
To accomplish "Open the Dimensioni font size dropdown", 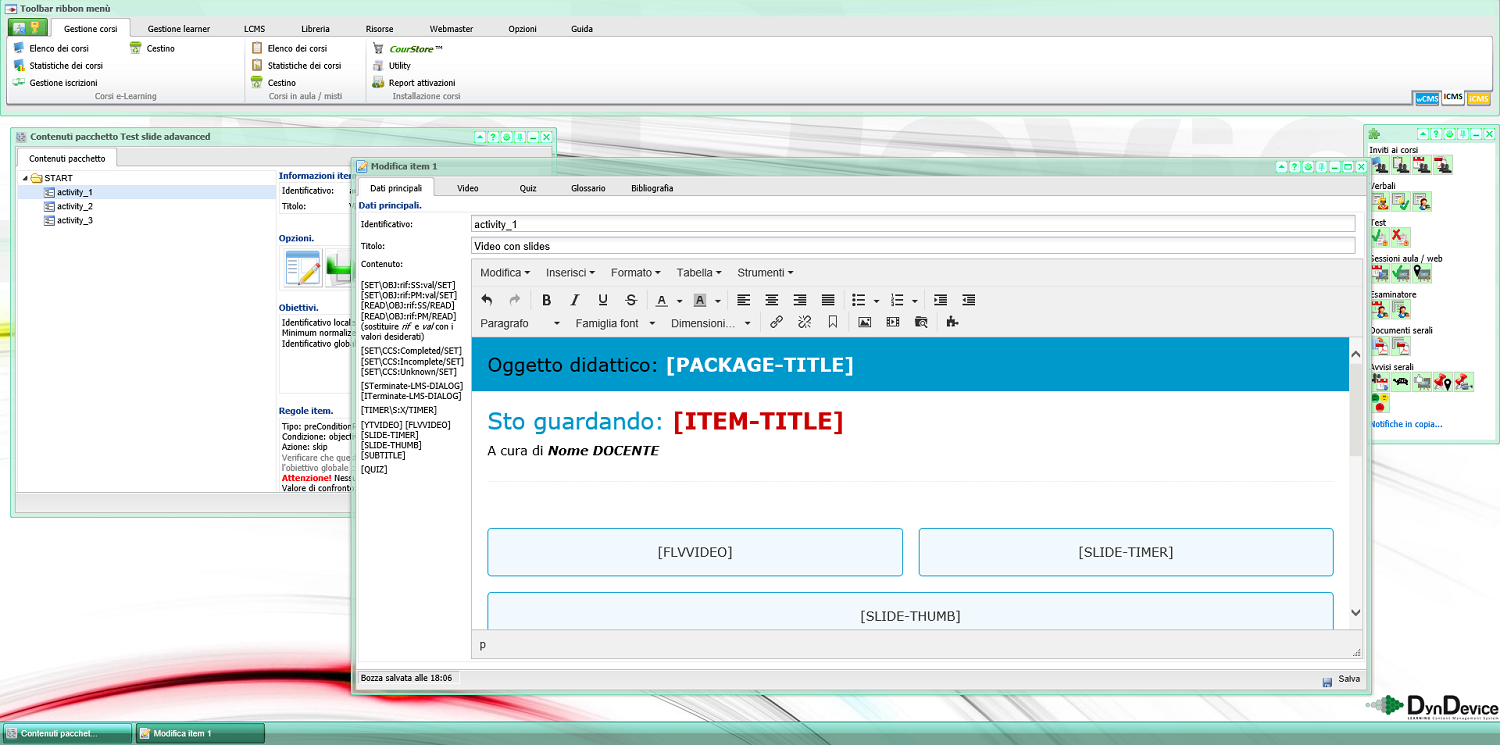I will (711, 323).
